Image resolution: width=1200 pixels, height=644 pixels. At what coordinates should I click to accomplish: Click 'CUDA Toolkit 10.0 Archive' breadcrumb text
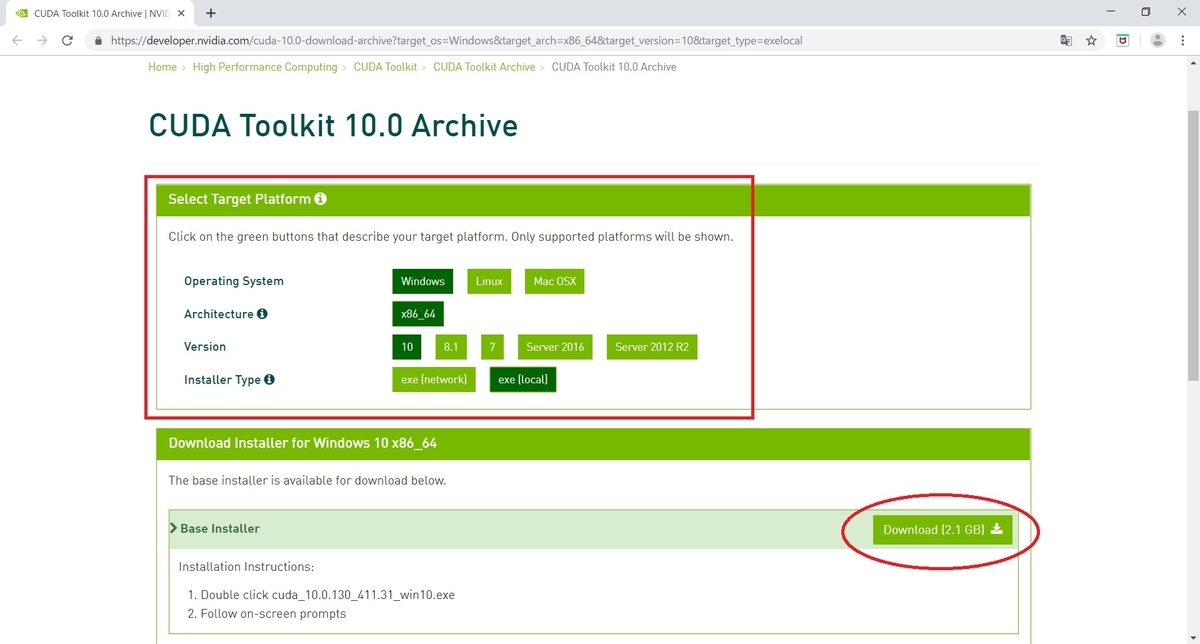pyautogui.click(x=614, y=67)
